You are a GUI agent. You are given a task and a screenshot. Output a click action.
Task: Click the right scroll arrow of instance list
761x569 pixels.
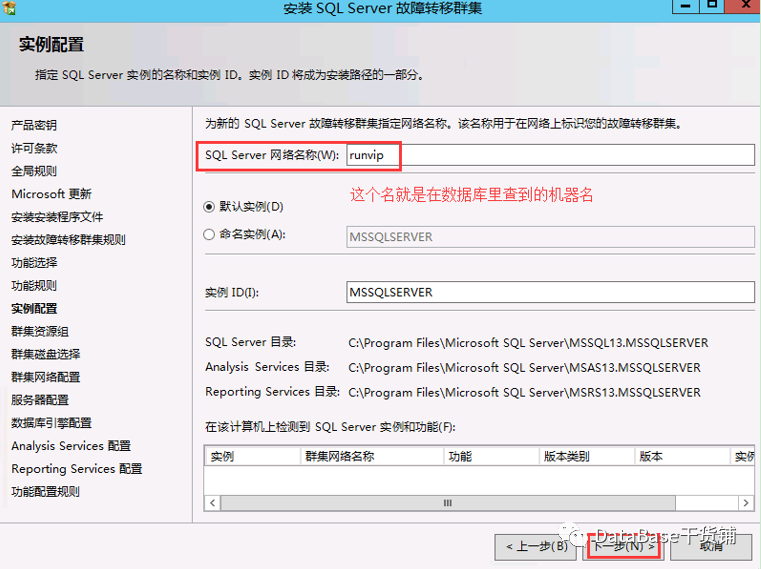click(746, 503)
